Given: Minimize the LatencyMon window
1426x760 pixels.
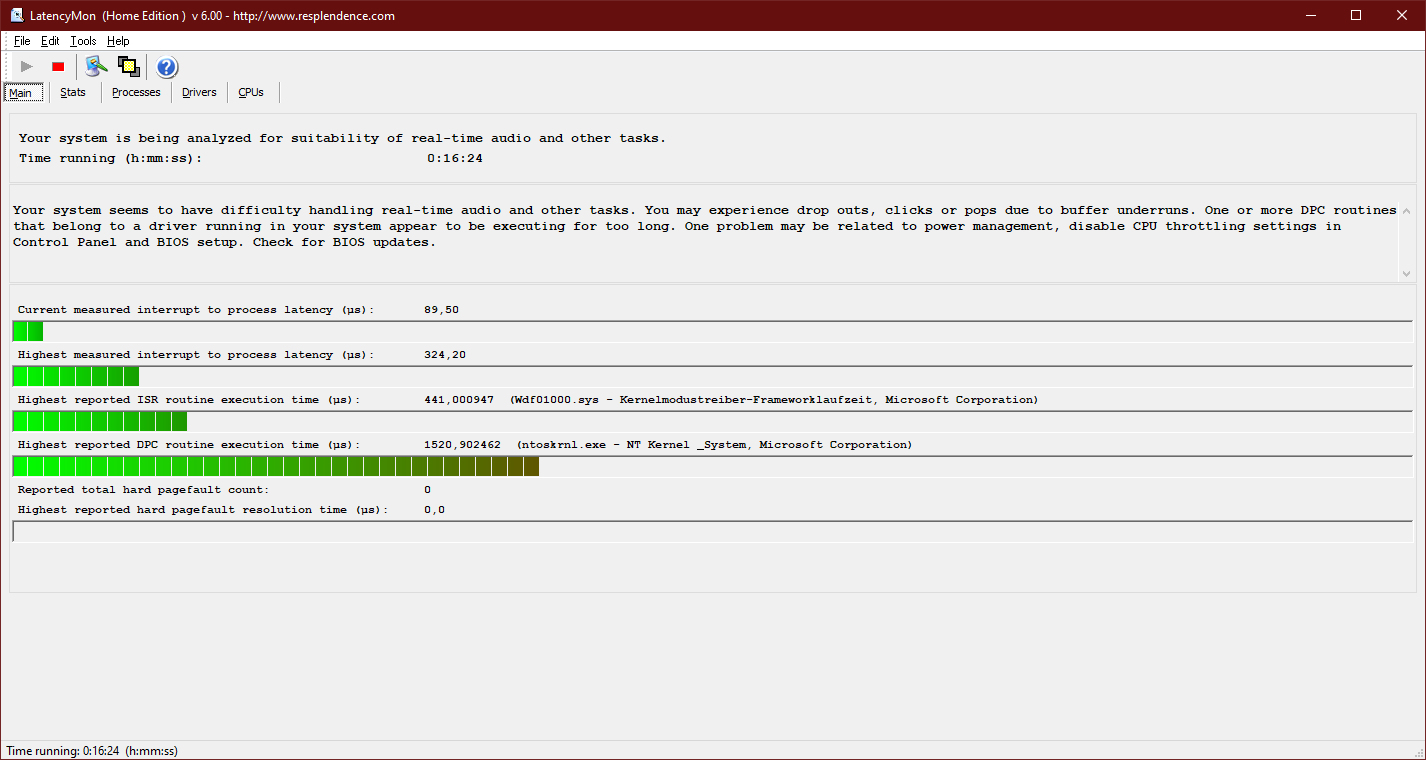Looking at the screenshot, I should [x=1311, y=15].
